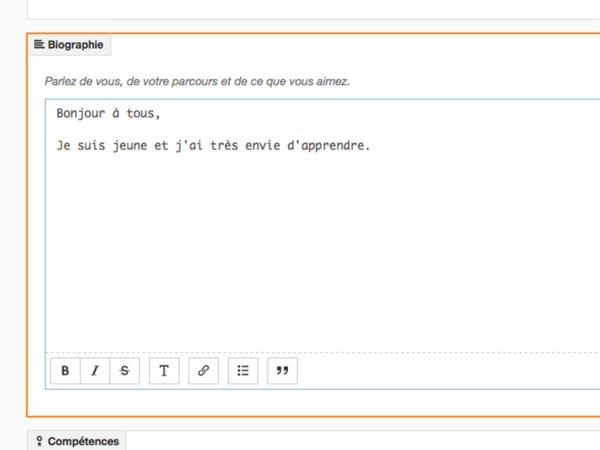Click the empty panel above Biographie section
This screenshot has width=600, height=450.
(300, 8)
